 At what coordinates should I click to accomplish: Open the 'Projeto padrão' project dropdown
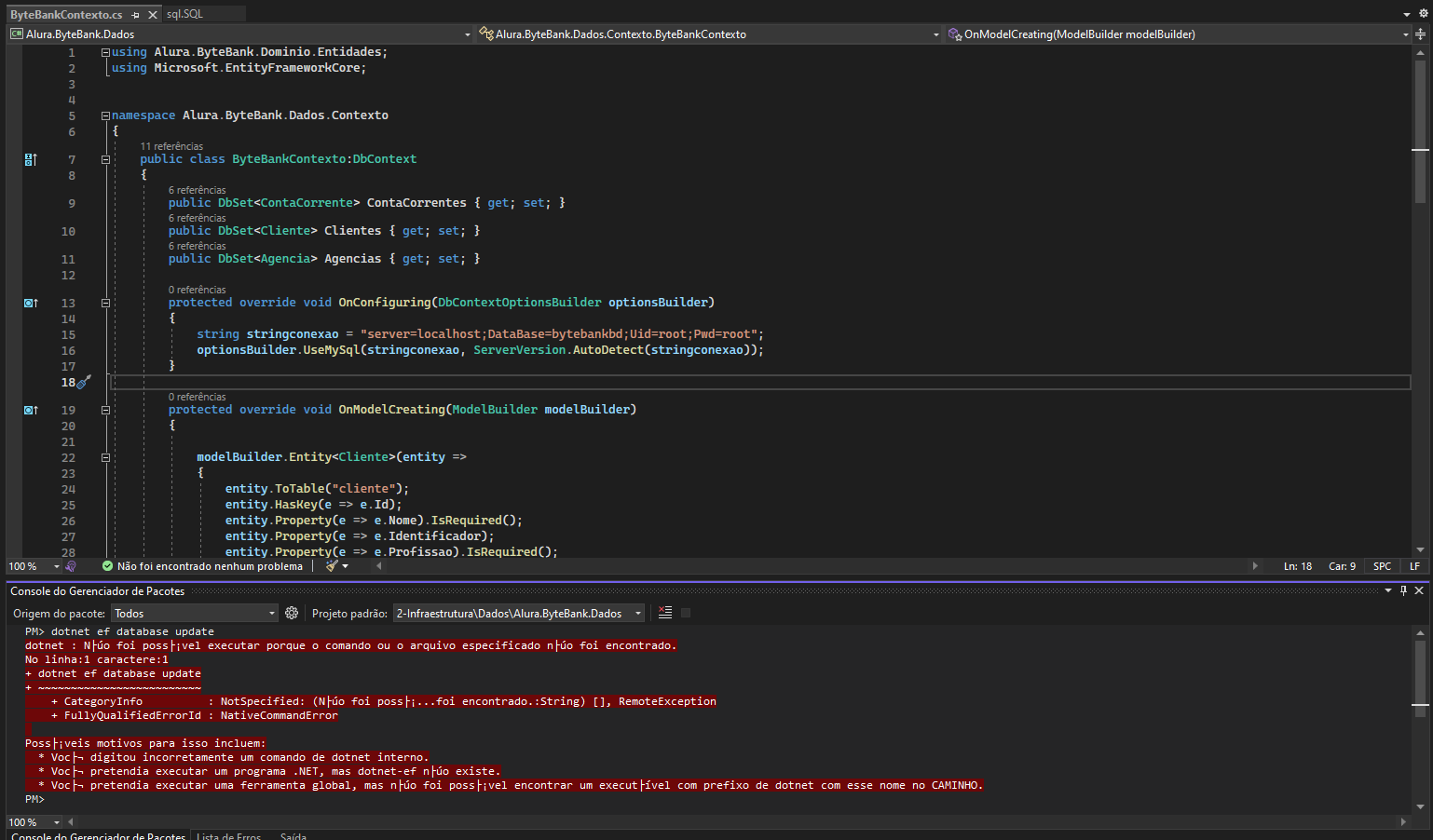(519, 613)
